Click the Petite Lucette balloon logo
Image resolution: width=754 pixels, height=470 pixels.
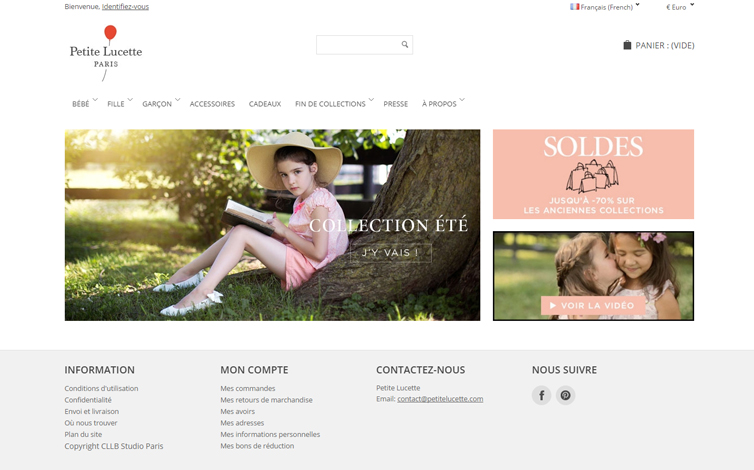point(106,53)
